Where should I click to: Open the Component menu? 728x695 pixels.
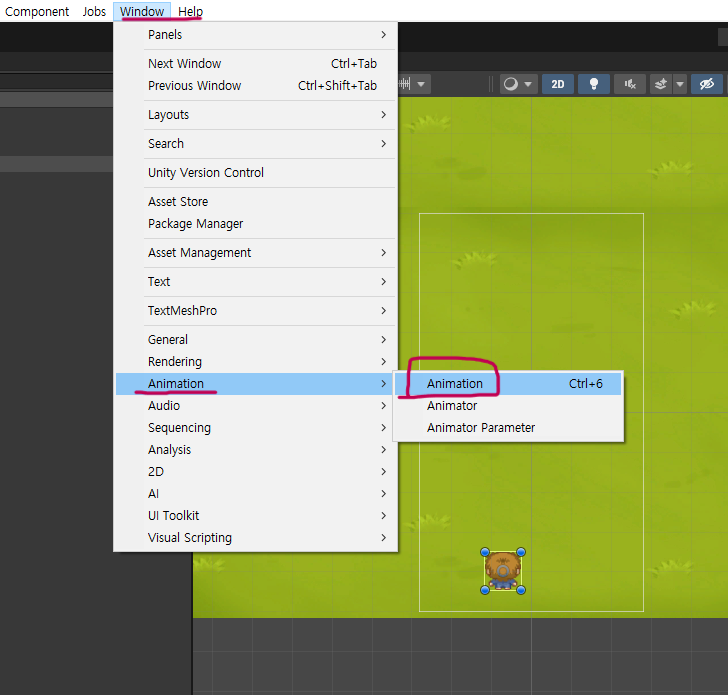(37, 12)
